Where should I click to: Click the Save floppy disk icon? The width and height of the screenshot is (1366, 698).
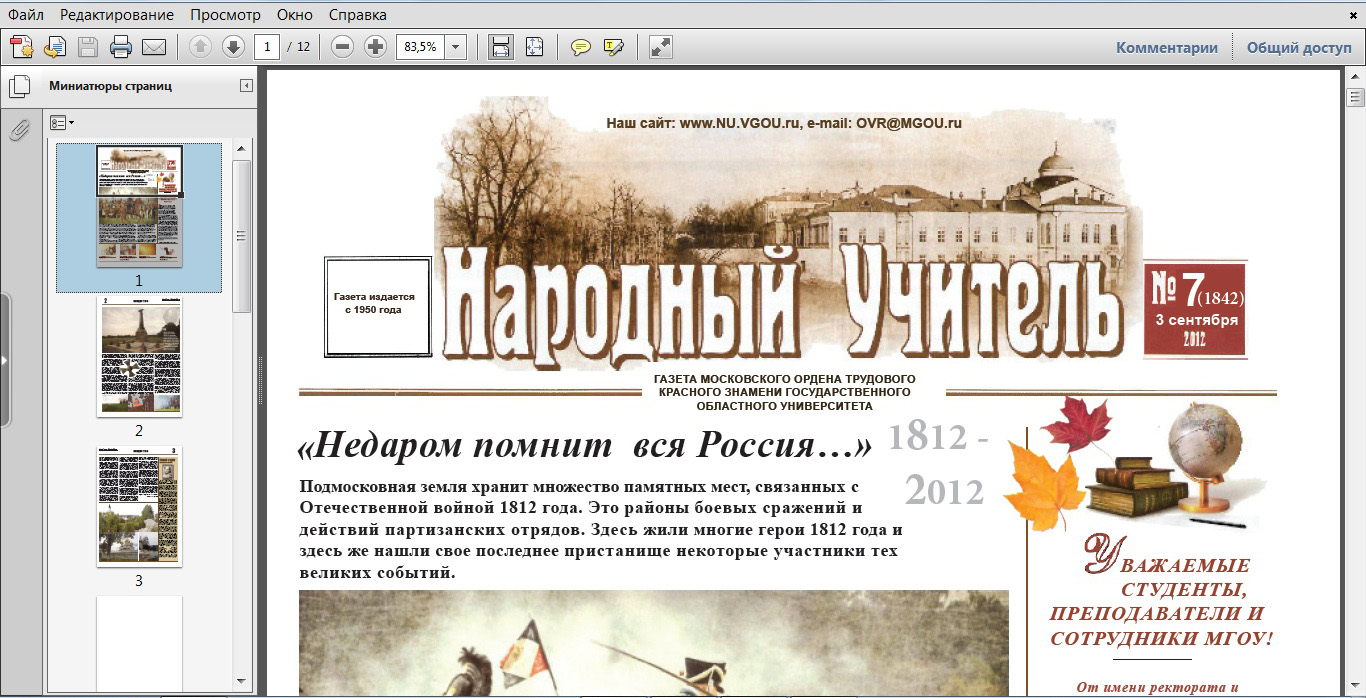[88, 47]
